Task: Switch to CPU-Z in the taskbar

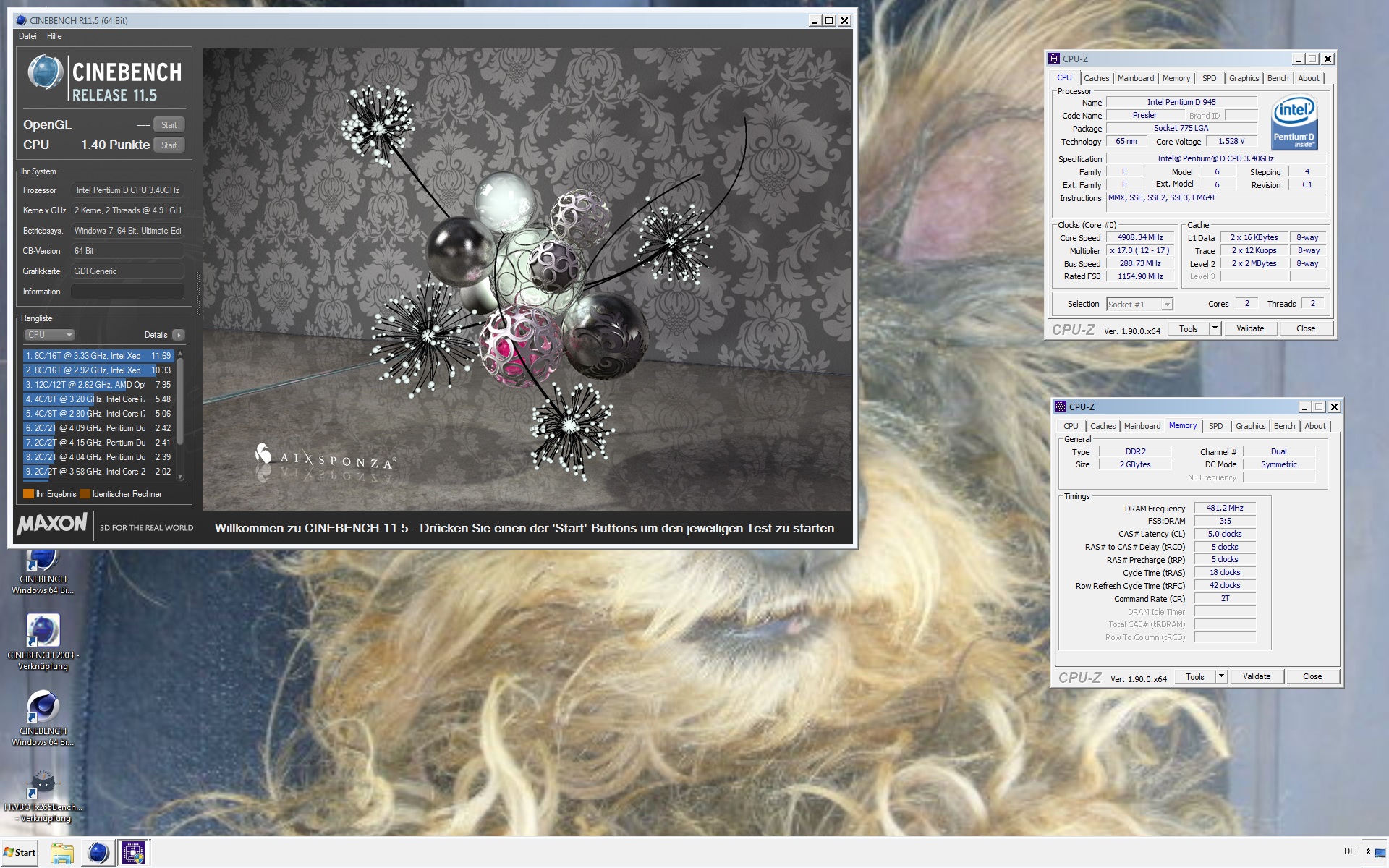Action: click(133, 853)
